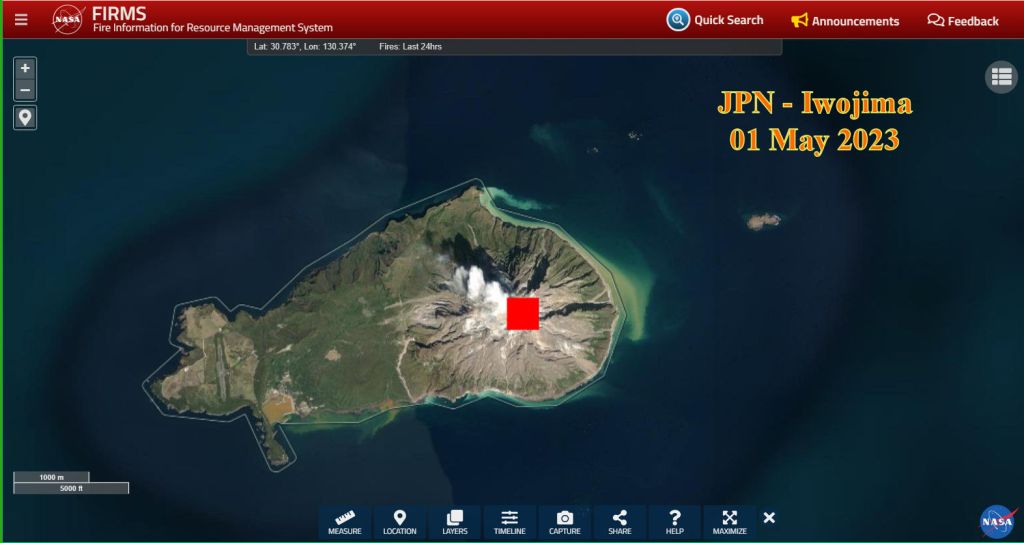Screen dimensions: 1024x543
Task: Open the hamburger main menu
Action: click(x=21, y=19)
